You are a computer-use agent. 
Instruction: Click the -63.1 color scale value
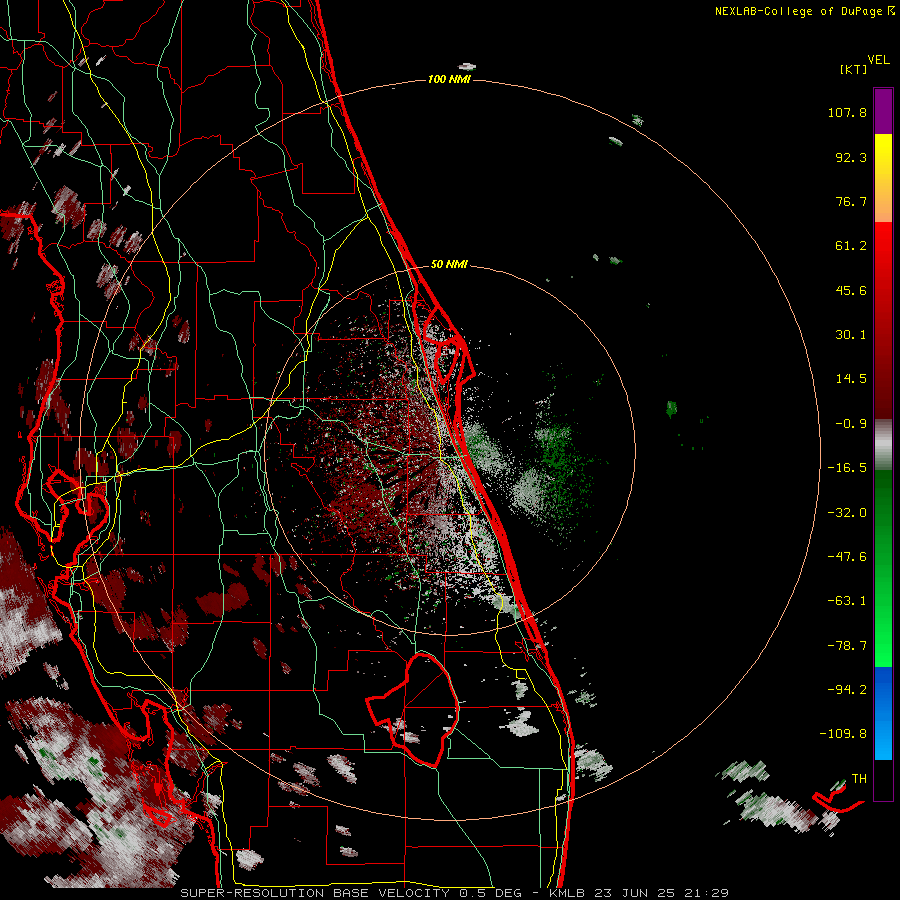[x=847, y=601]
